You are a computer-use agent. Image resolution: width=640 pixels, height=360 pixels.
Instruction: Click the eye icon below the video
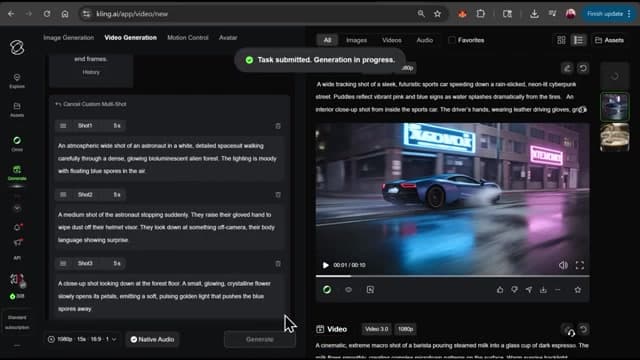click(348, 290)
